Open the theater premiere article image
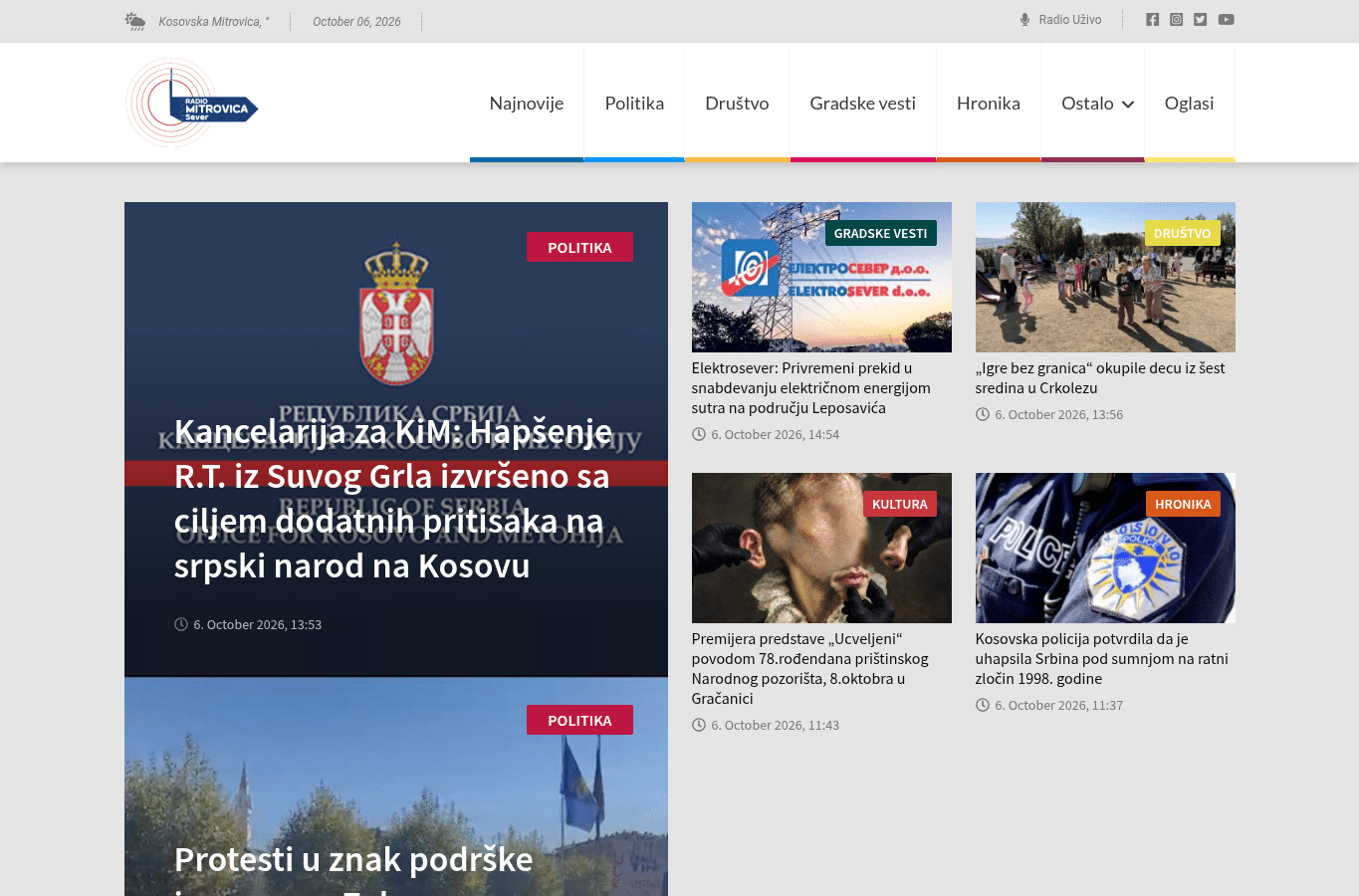Viewport: 1359px width, 896px height. [x=821, y=548]
